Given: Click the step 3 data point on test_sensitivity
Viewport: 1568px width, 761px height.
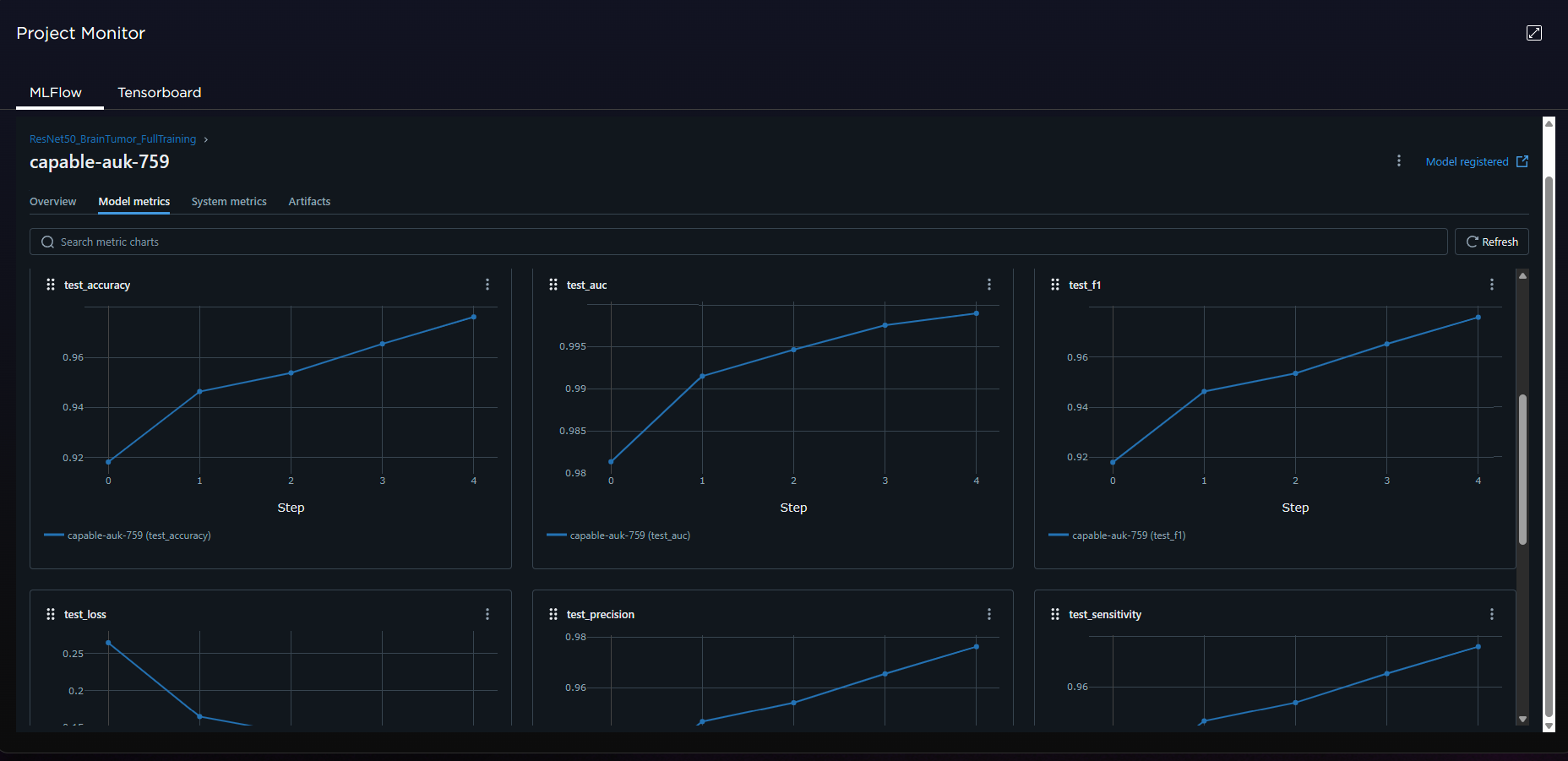Looking at the screenshot, I should pos(1386,674).
